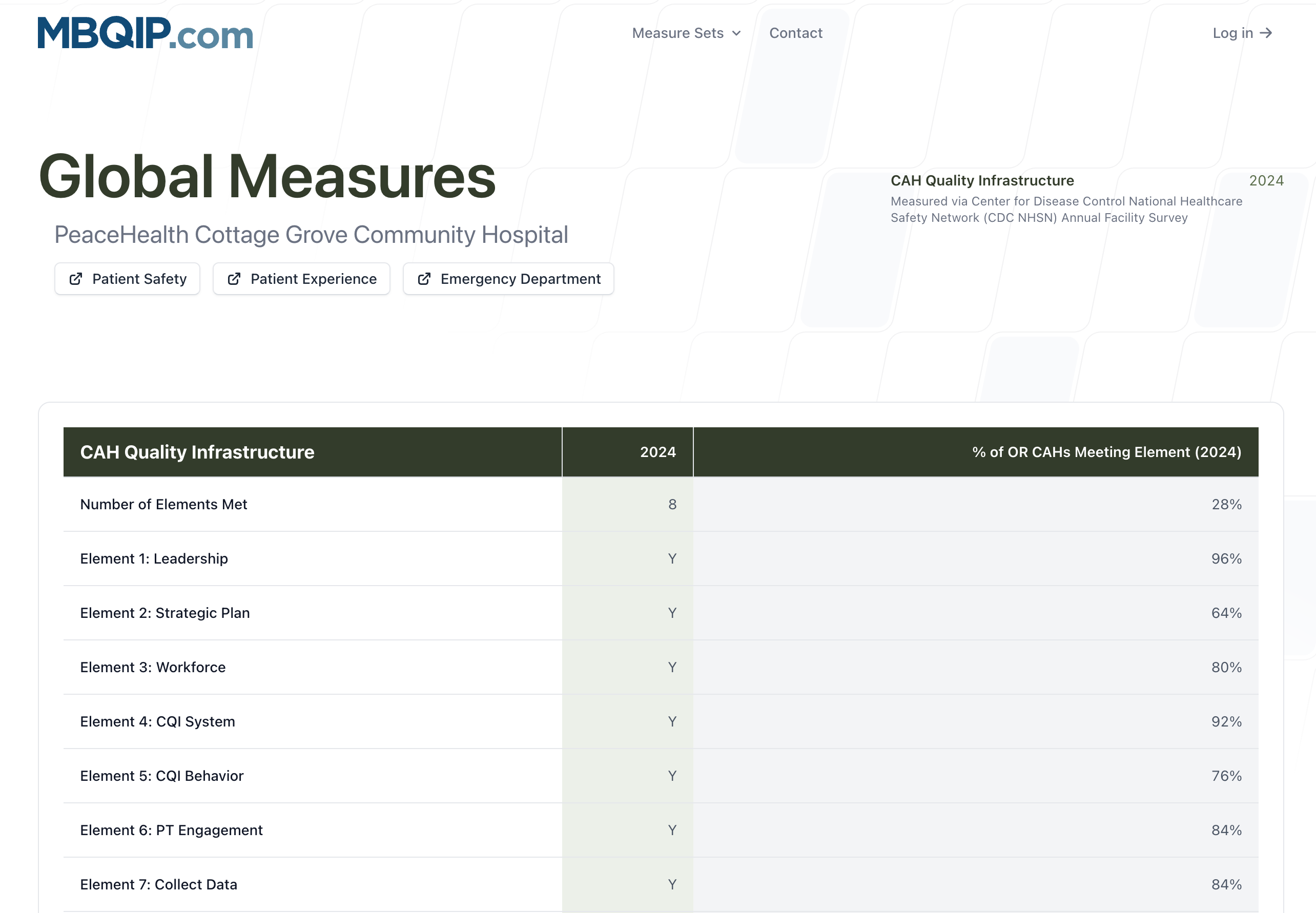Open the Patient Safety measure page

pos(127,279)
